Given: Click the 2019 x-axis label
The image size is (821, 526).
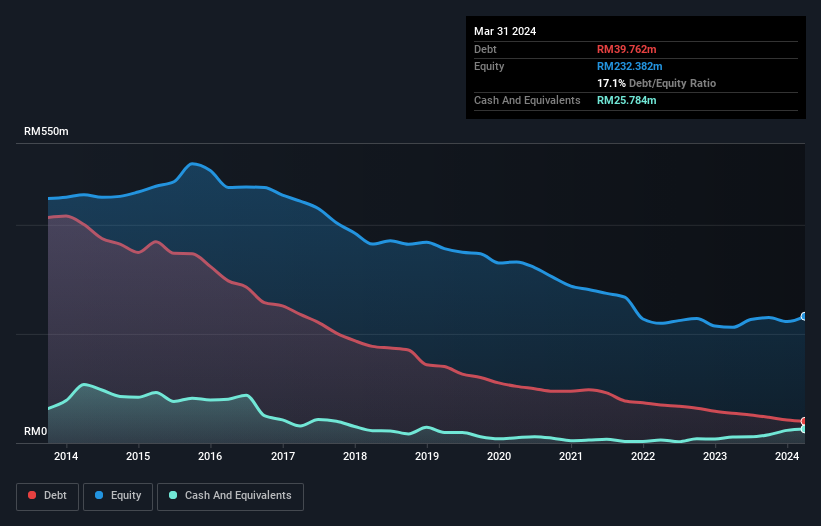Looking at the screenshot, I should coord(427,456).
